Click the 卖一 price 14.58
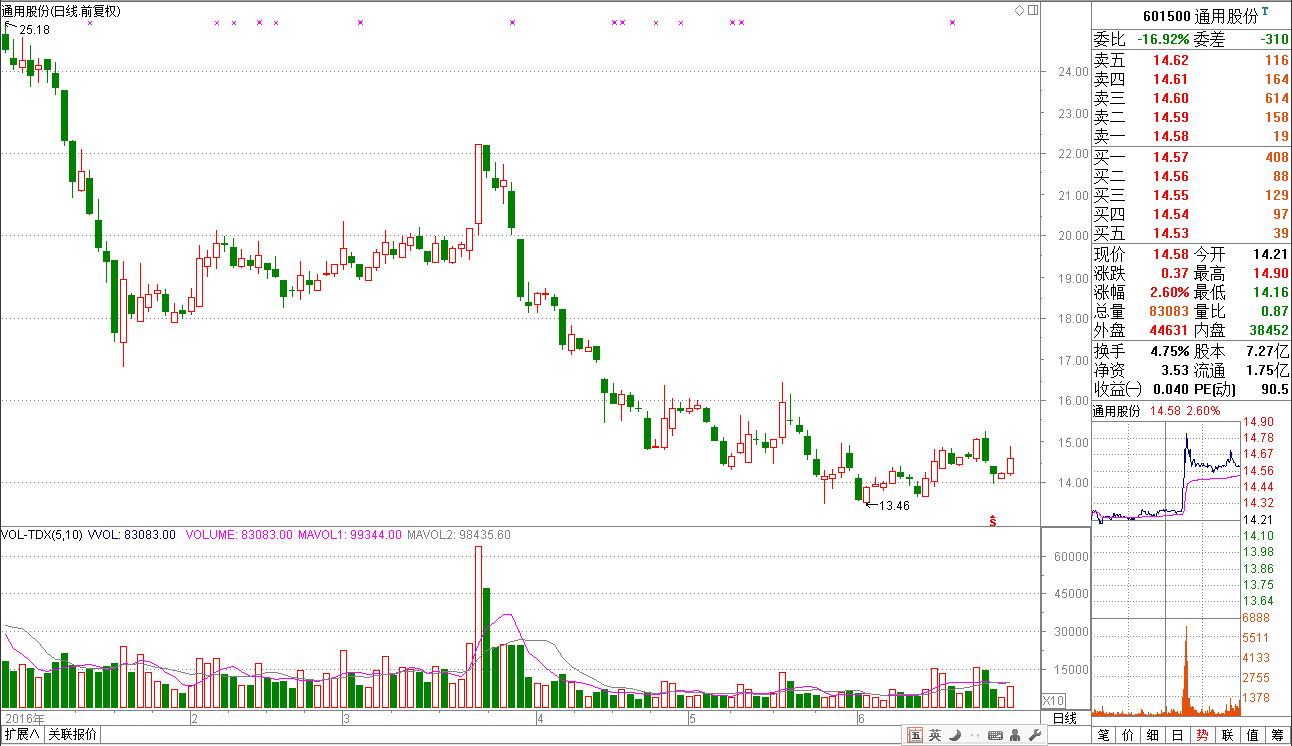Viewport: 1292px width, 746px height. 1171,136
